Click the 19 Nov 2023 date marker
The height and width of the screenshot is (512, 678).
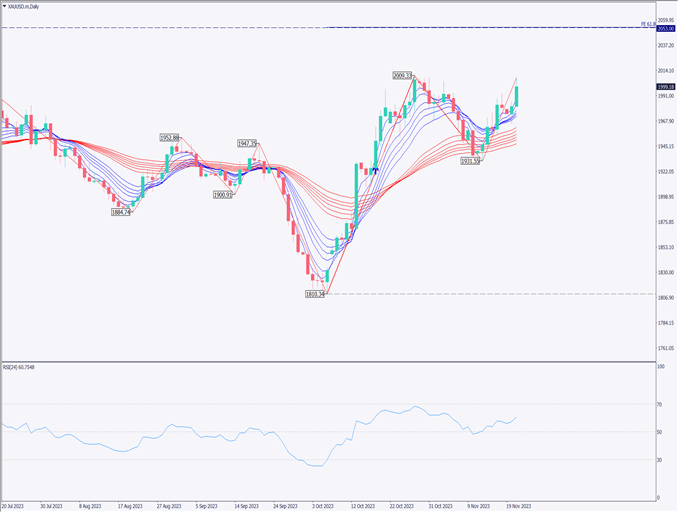pos(518,506)
